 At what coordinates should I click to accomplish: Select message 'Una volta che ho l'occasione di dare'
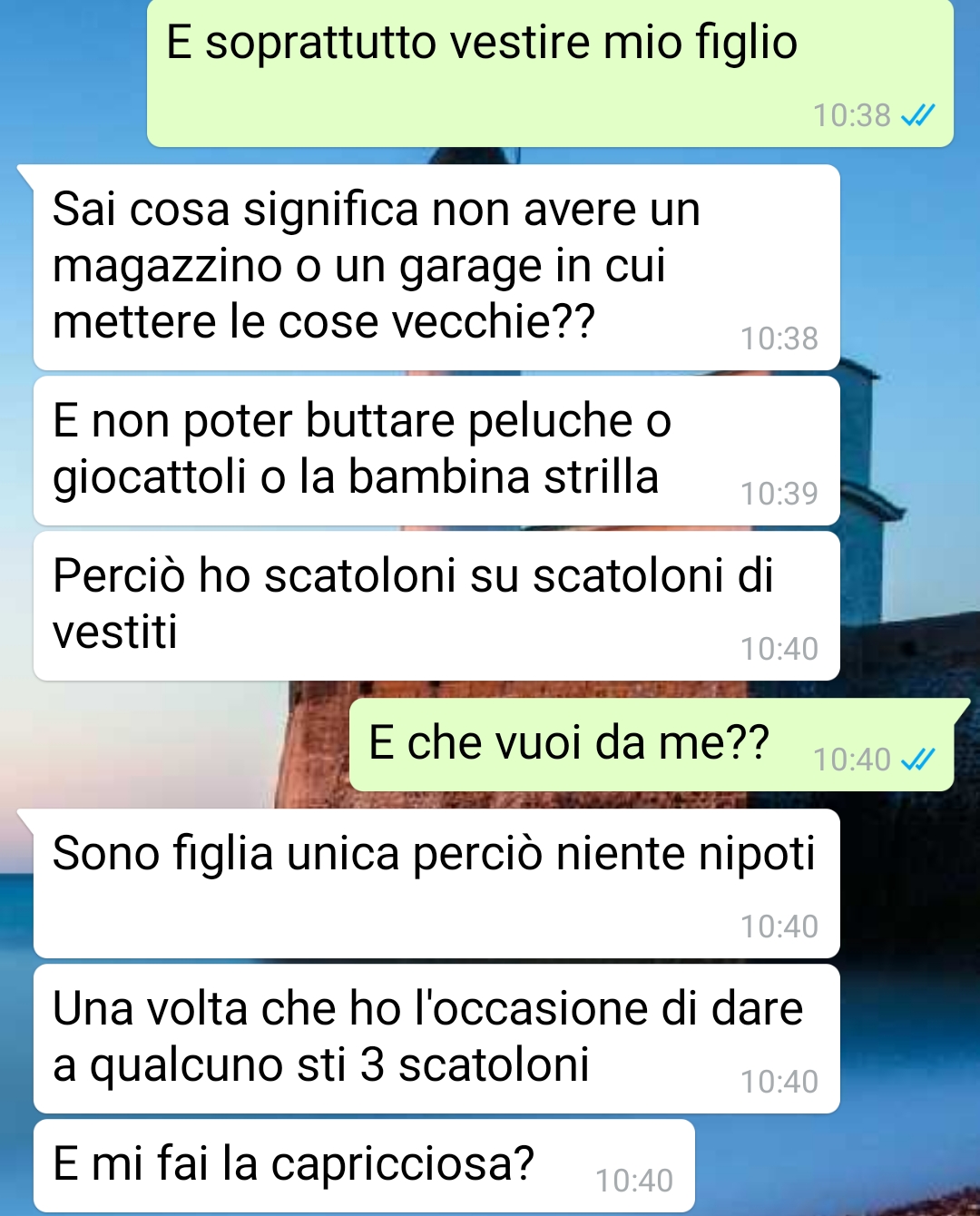pyautogui.click(x=436, y=1038)
